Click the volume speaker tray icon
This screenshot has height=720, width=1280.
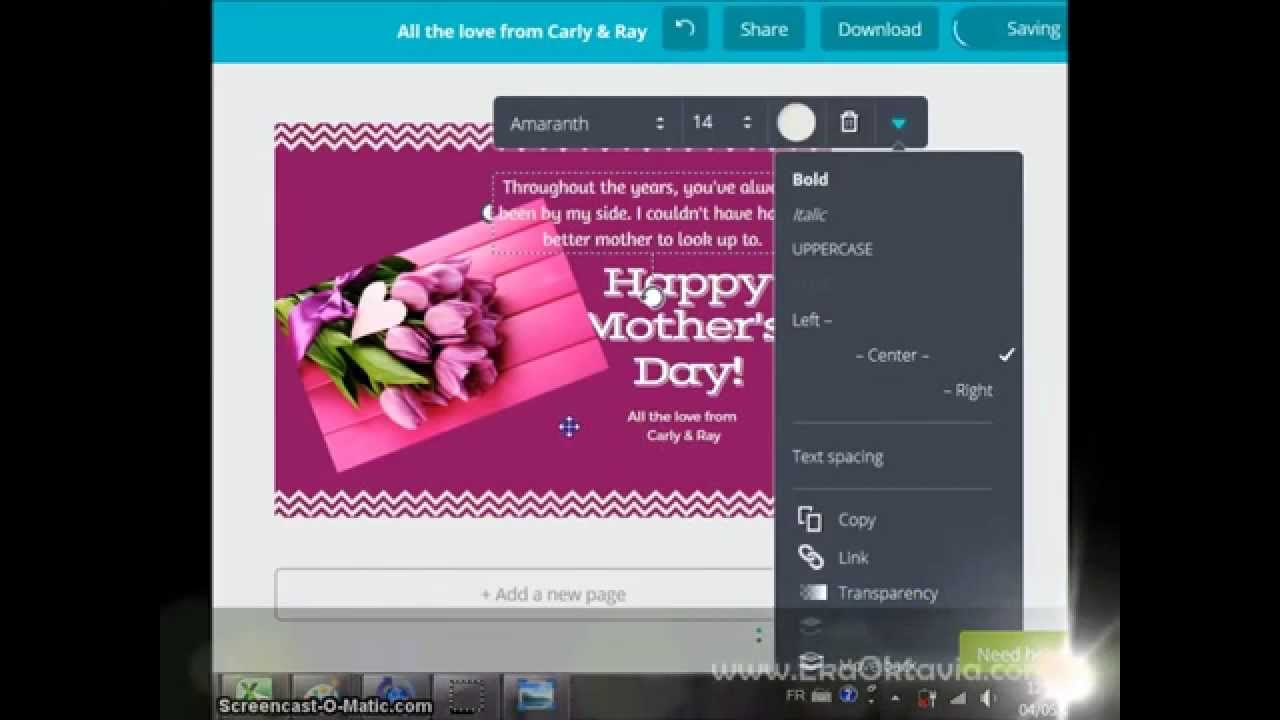(x=989, y=697)
